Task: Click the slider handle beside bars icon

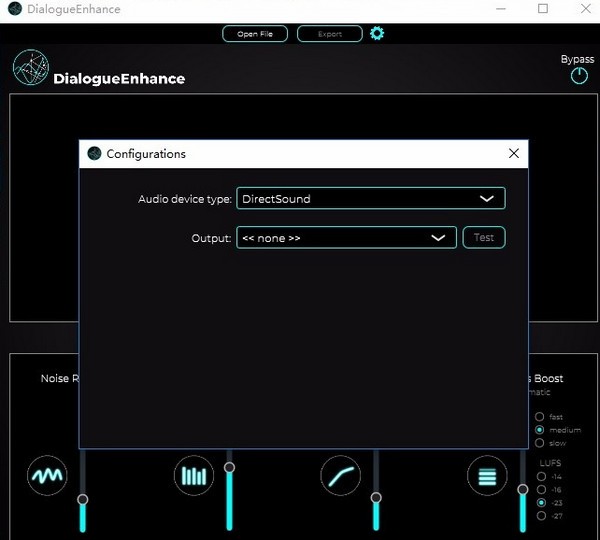Action: click(x=229, y=467)
